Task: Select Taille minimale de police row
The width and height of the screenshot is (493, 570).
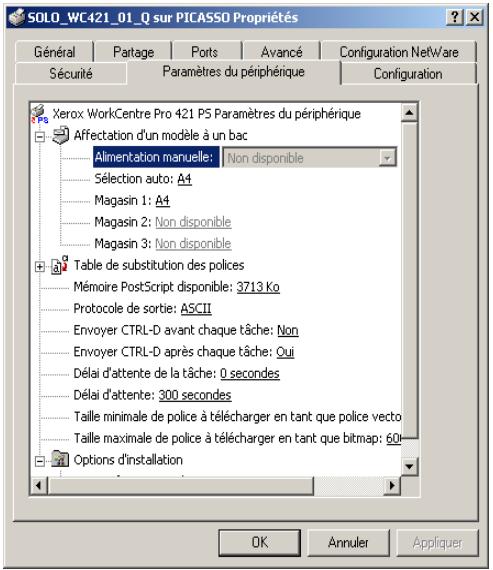Action: click(237, 417)
